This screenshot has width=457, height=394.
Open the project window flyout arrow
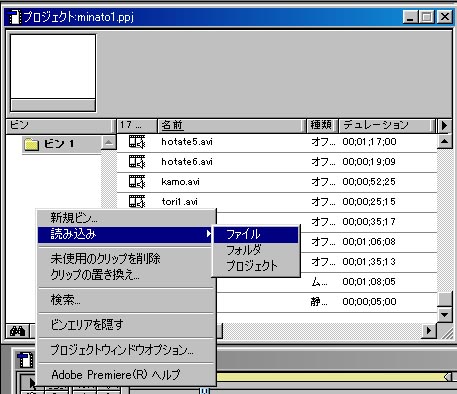[x=444, y=126]
